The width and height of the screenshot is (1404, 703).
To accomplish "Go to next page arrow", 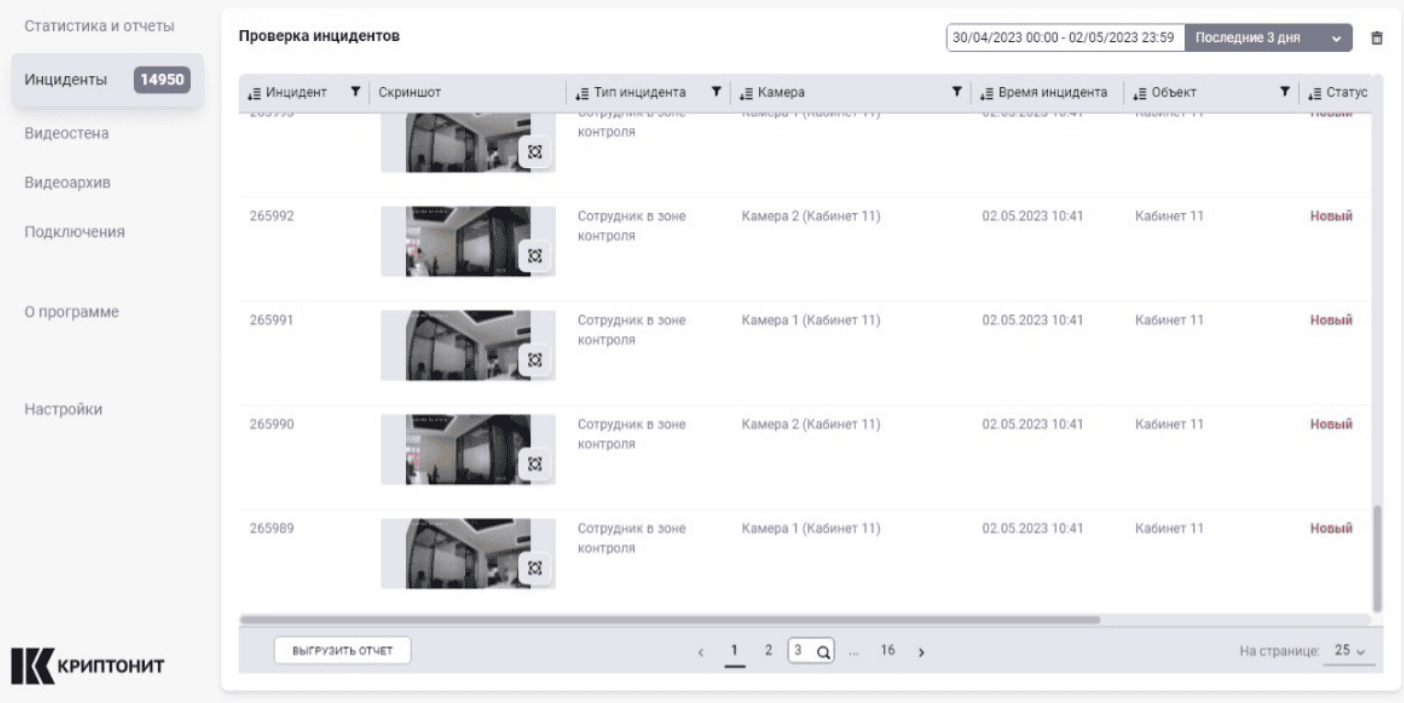I will (920, 652).
